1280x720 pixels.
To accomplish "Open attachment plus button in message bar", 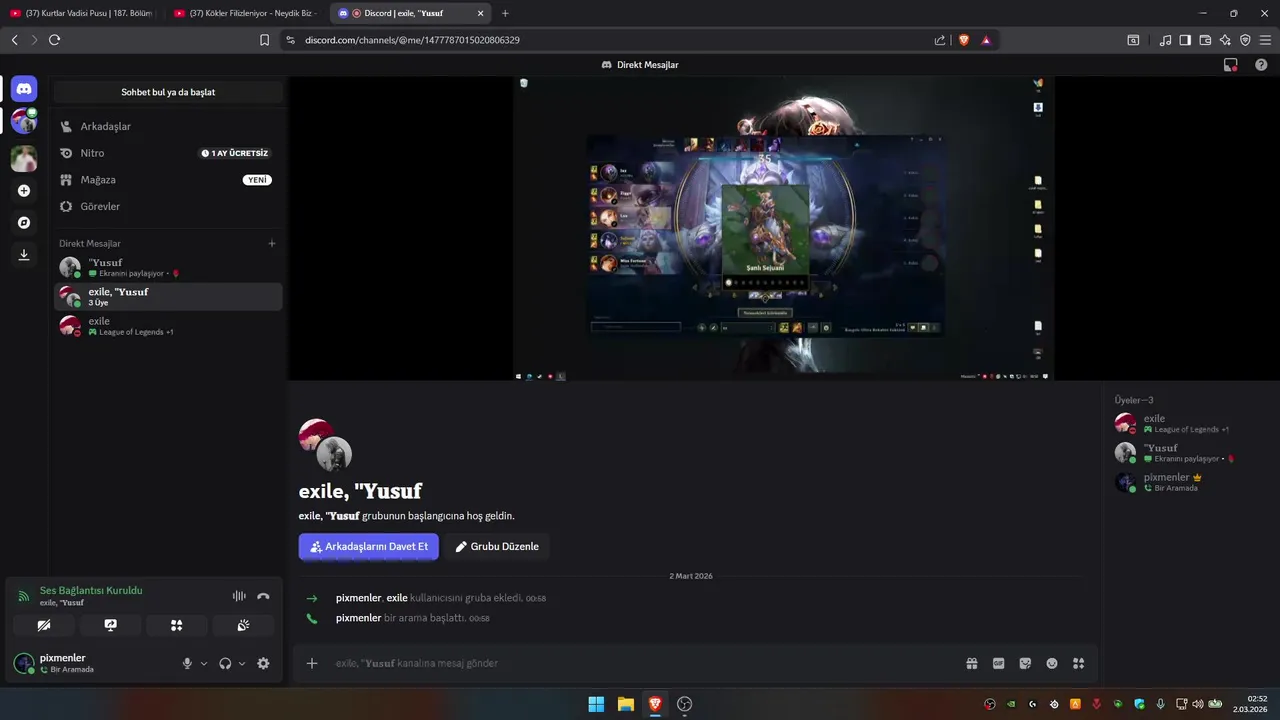I will pyautogui.click(x=312, y=663).
